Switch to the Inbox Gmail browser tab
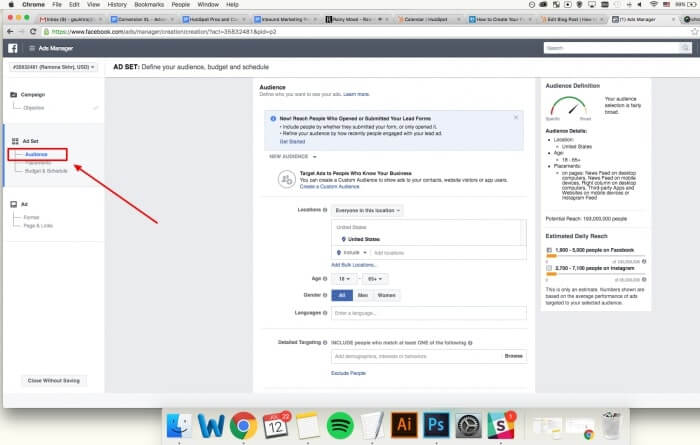Screen dimensions: 700x445 coord(69,19)
